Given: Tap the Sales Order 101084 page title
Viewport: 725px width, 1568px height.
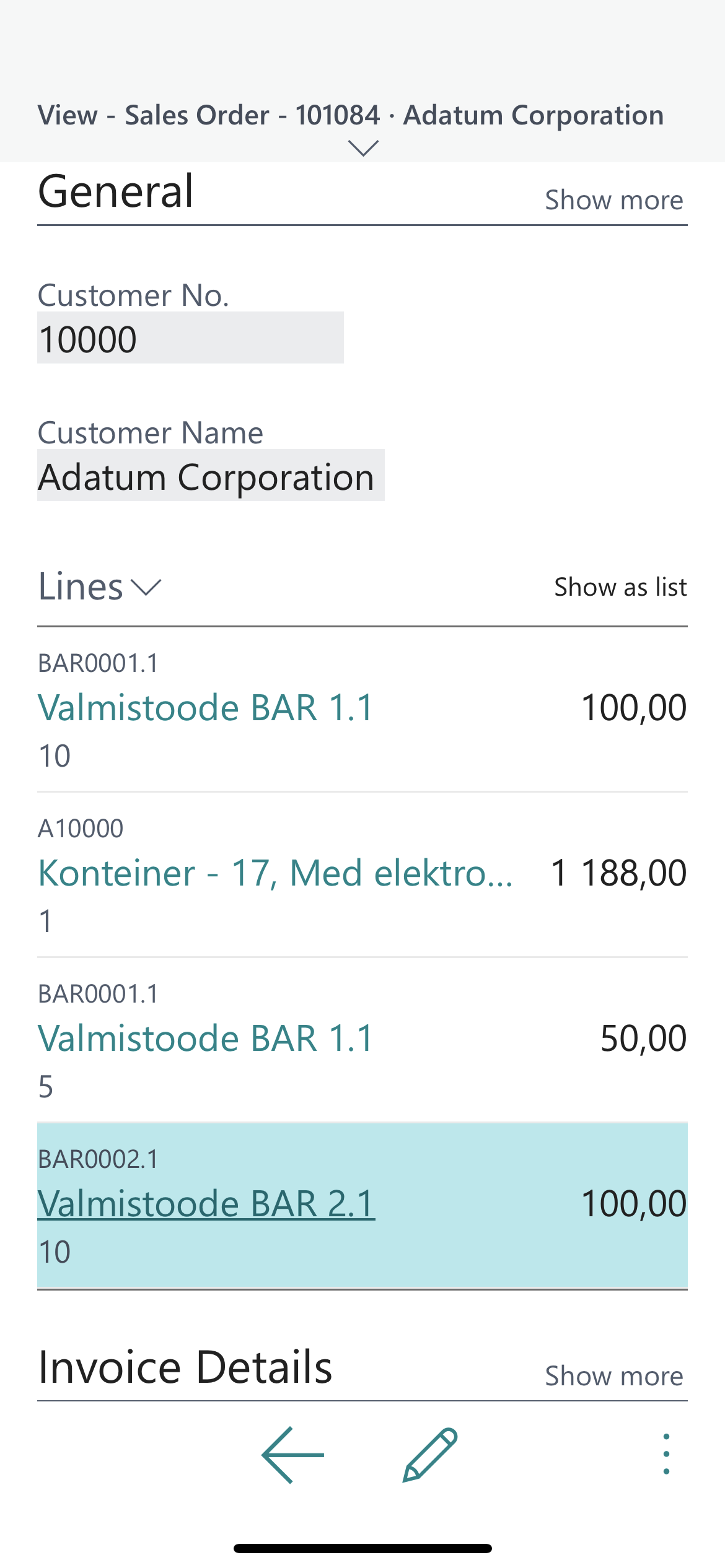Looking at the screenshot, I should (351, 115).
